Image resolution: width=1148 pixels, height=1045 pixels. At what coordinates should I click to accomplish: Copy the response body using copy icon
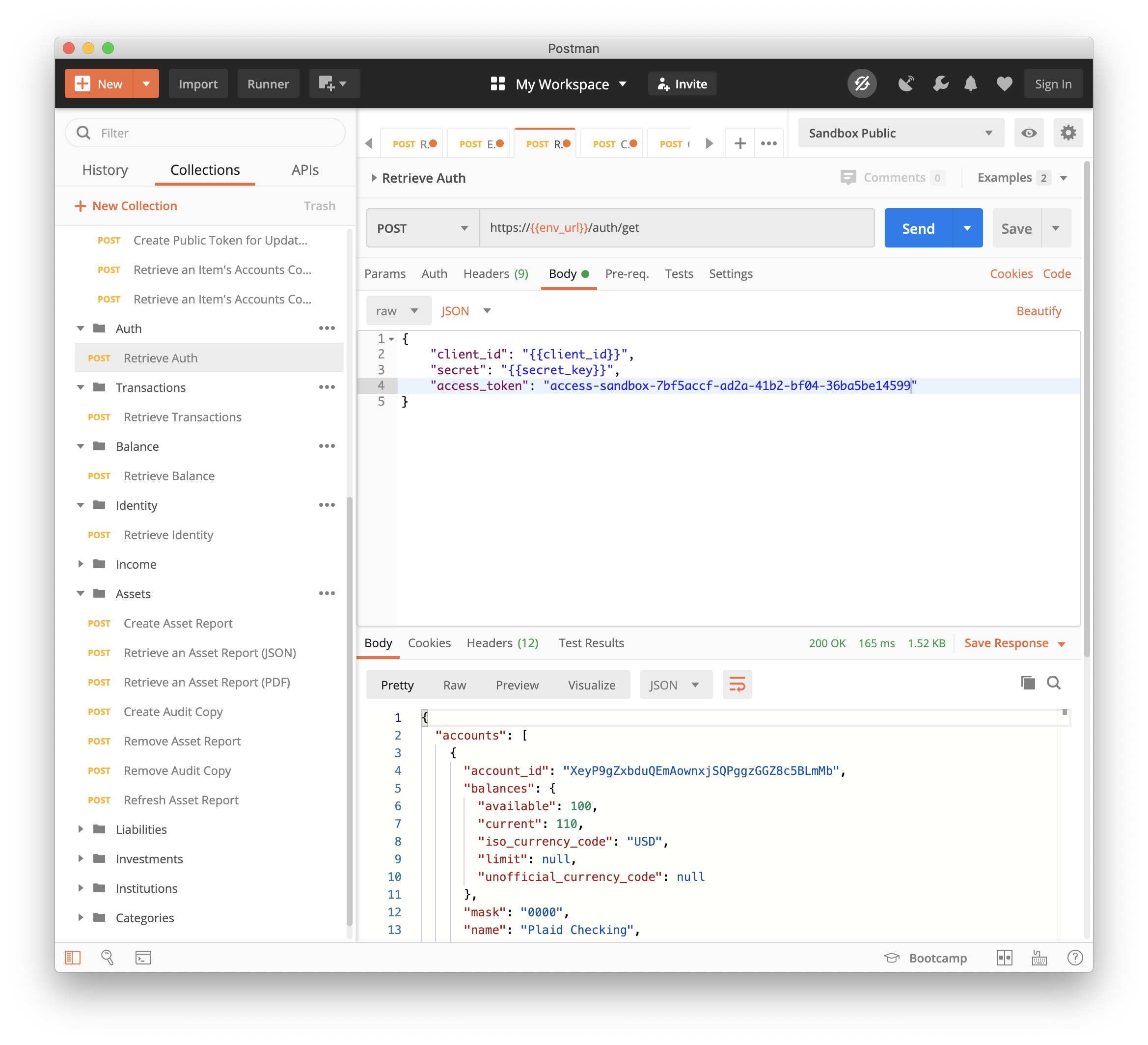[1028, 682]
